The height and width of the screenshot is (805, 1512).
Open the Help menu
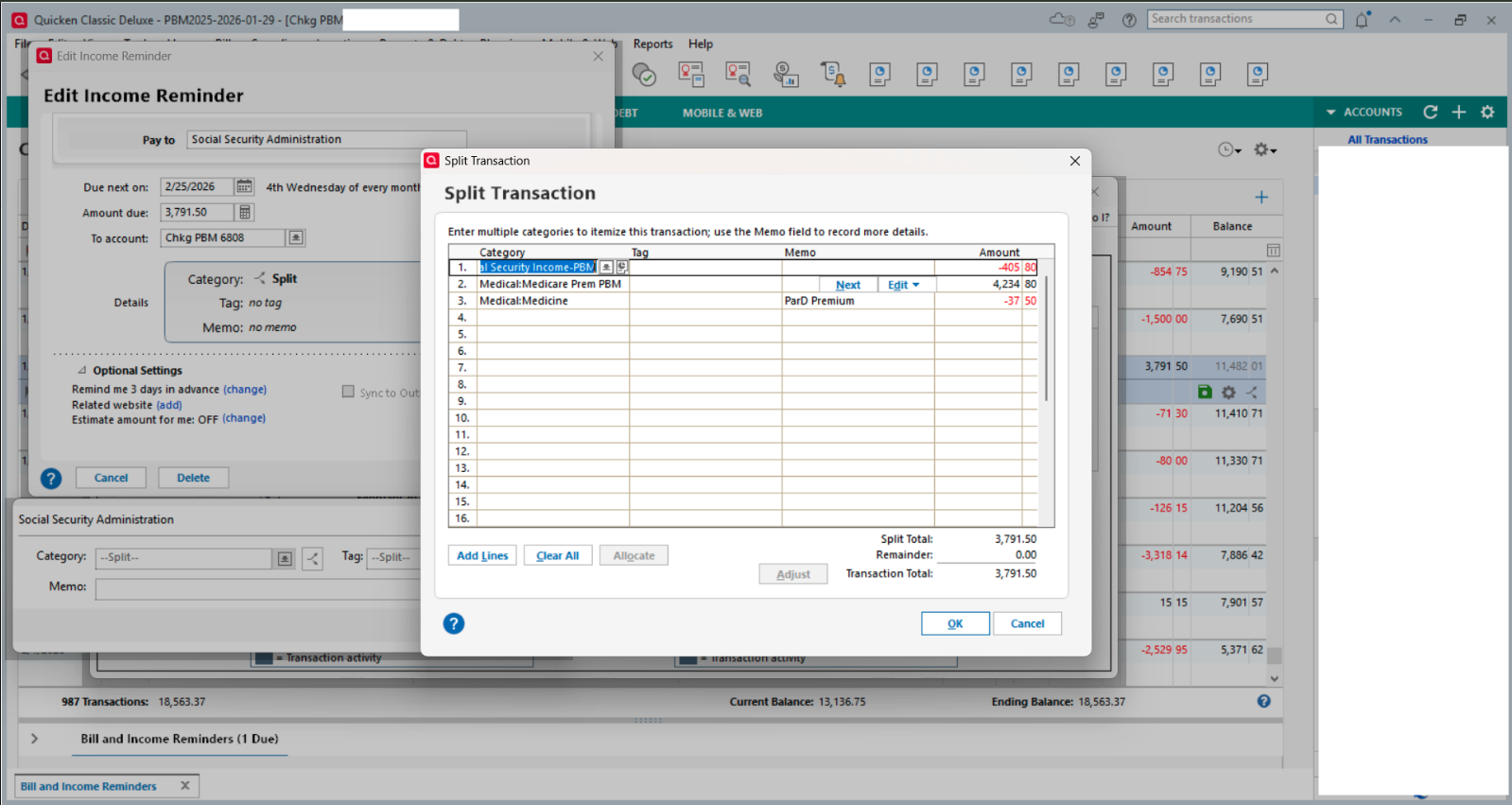point(701,44)
